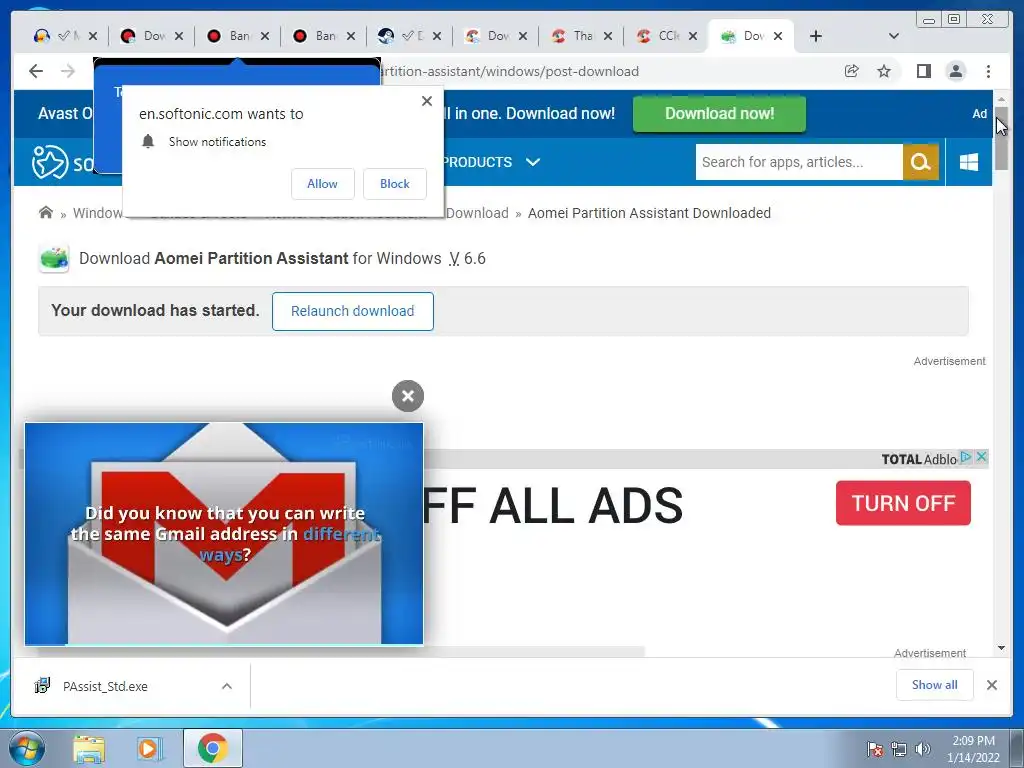Click Show all downloads button
Screen dimensions: 1024x768
pos(935,684)
